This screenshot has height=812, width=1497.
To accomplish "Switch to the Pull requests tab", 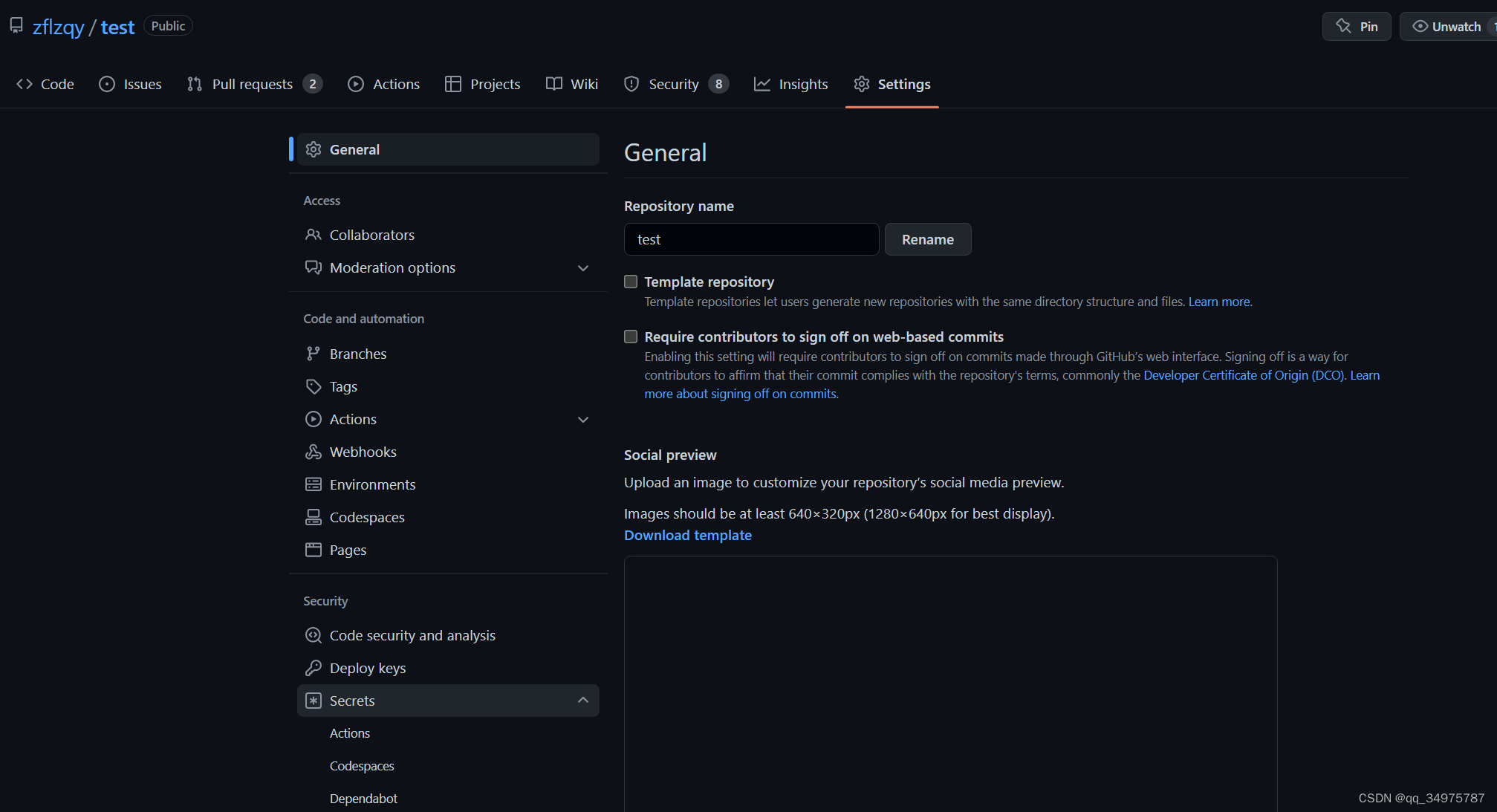I will click(x=254, y=84).
